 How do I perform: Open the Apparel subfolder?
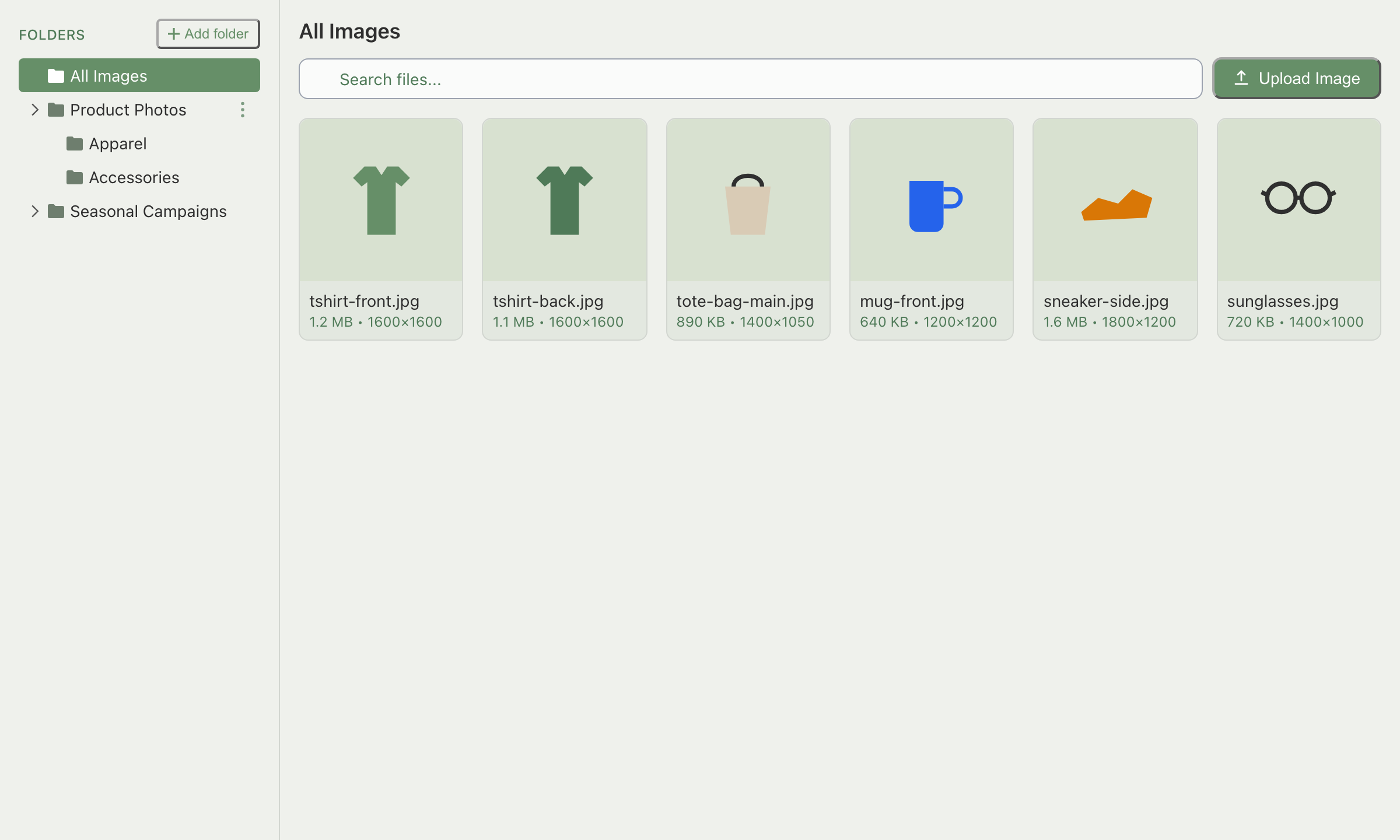[x=139, y=143]
